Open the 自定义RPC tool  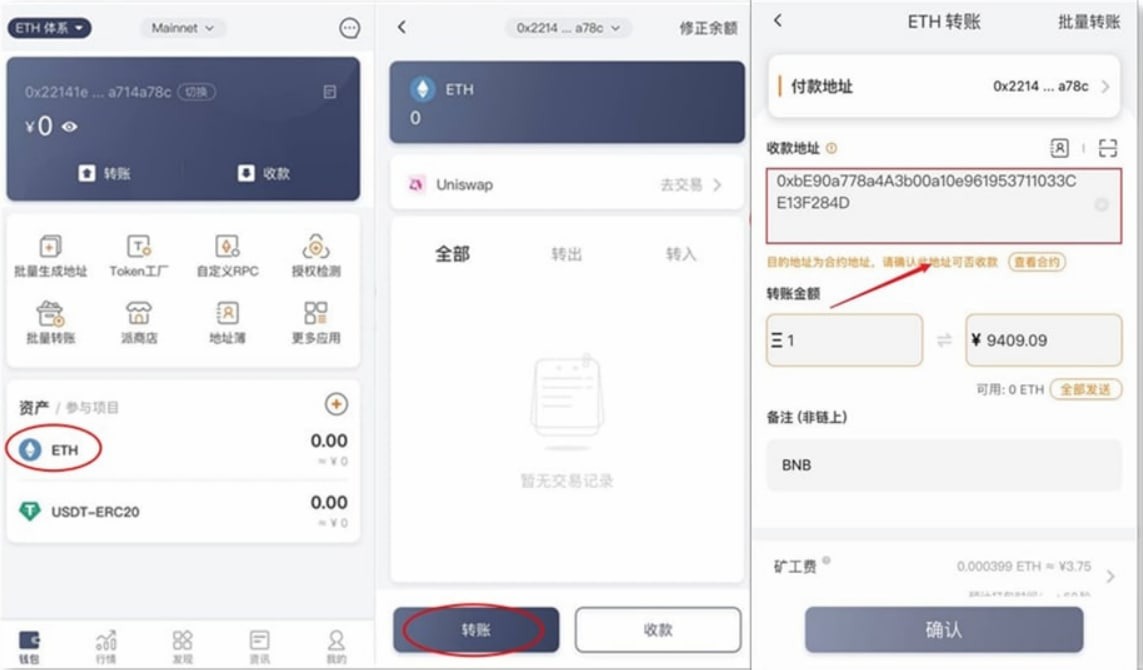[x=227, y=255]
